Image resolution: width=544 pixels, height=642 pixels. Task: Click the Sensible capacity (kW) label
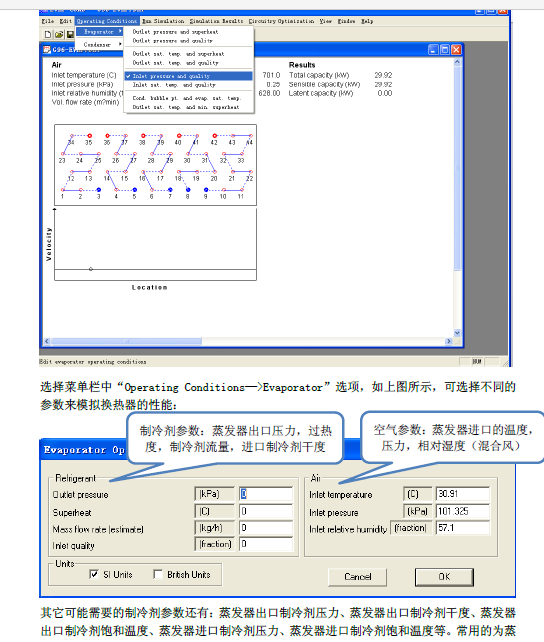click(x=324, y=84)
